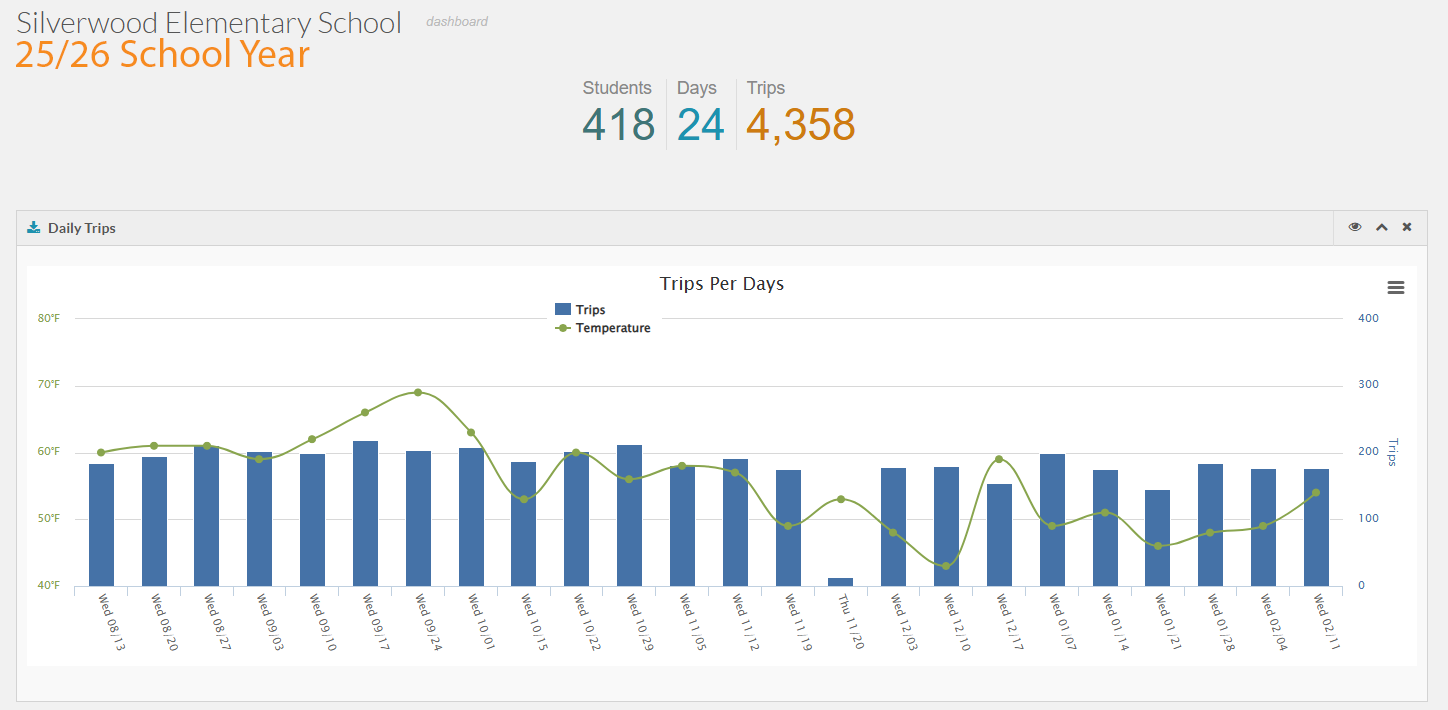The height and width of the screenshot is (710, 1448).
Task: Click the Wed 09/17 trips bar
Action: point(365,513)
